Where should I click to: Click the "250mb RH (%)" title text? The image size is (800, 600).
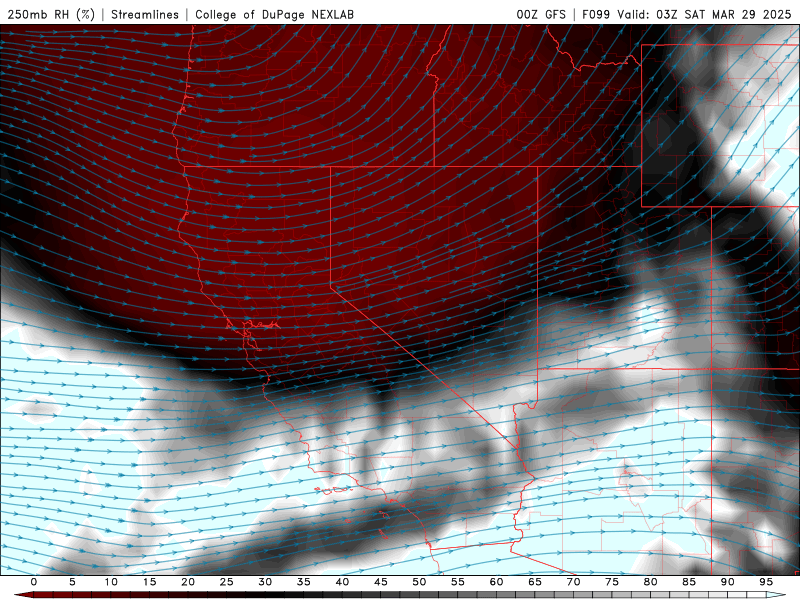[51, 15]
